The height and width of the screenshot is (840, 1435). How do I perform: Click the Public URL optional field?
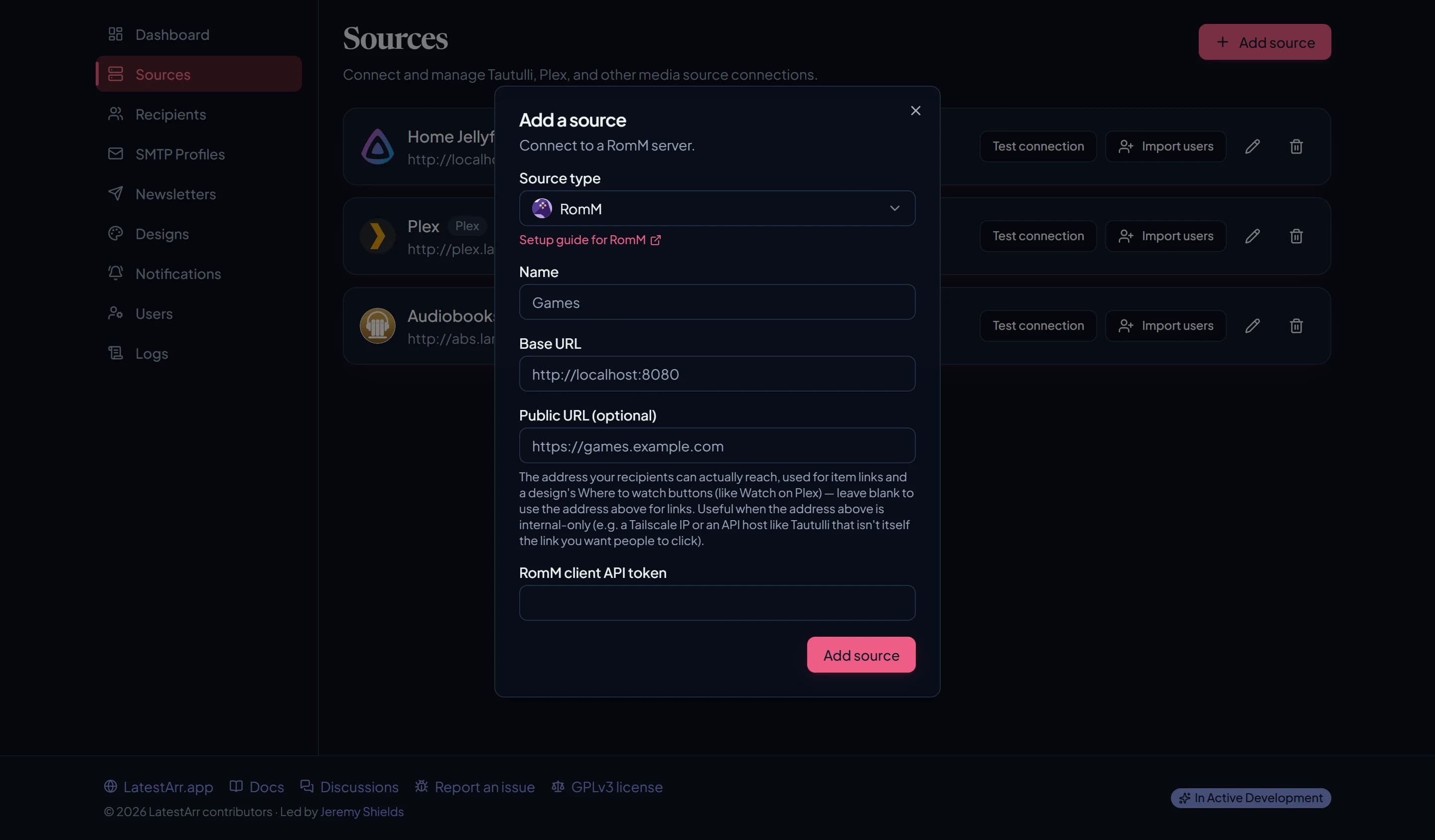point(717,445)
